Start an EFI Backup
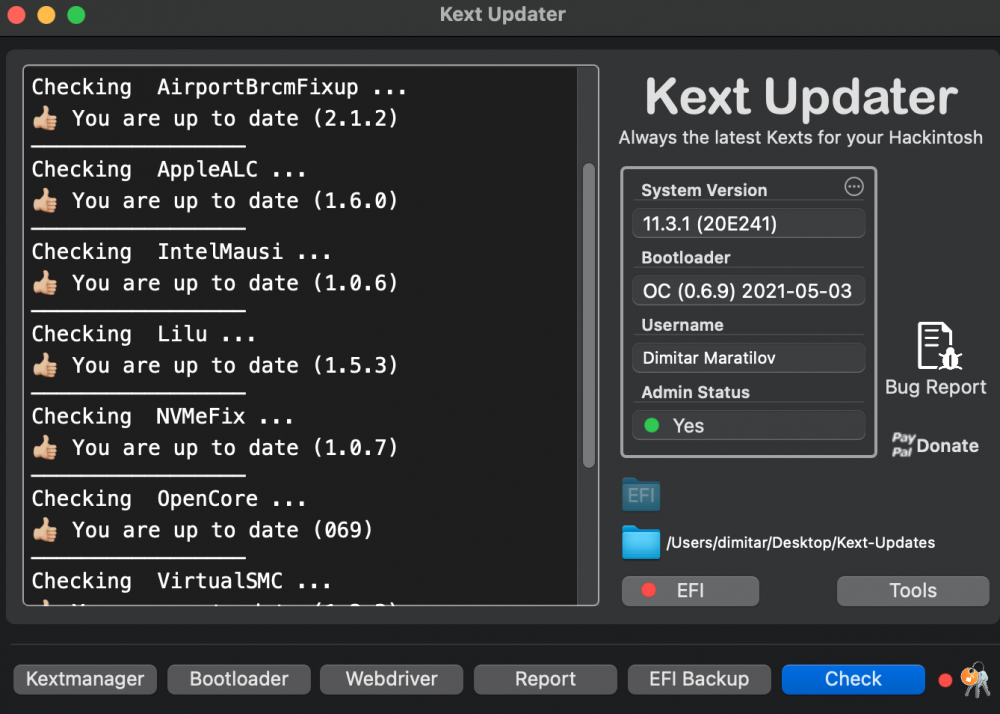The width and height of the screenshot is (1000, 714). click(x=699, y=679)
